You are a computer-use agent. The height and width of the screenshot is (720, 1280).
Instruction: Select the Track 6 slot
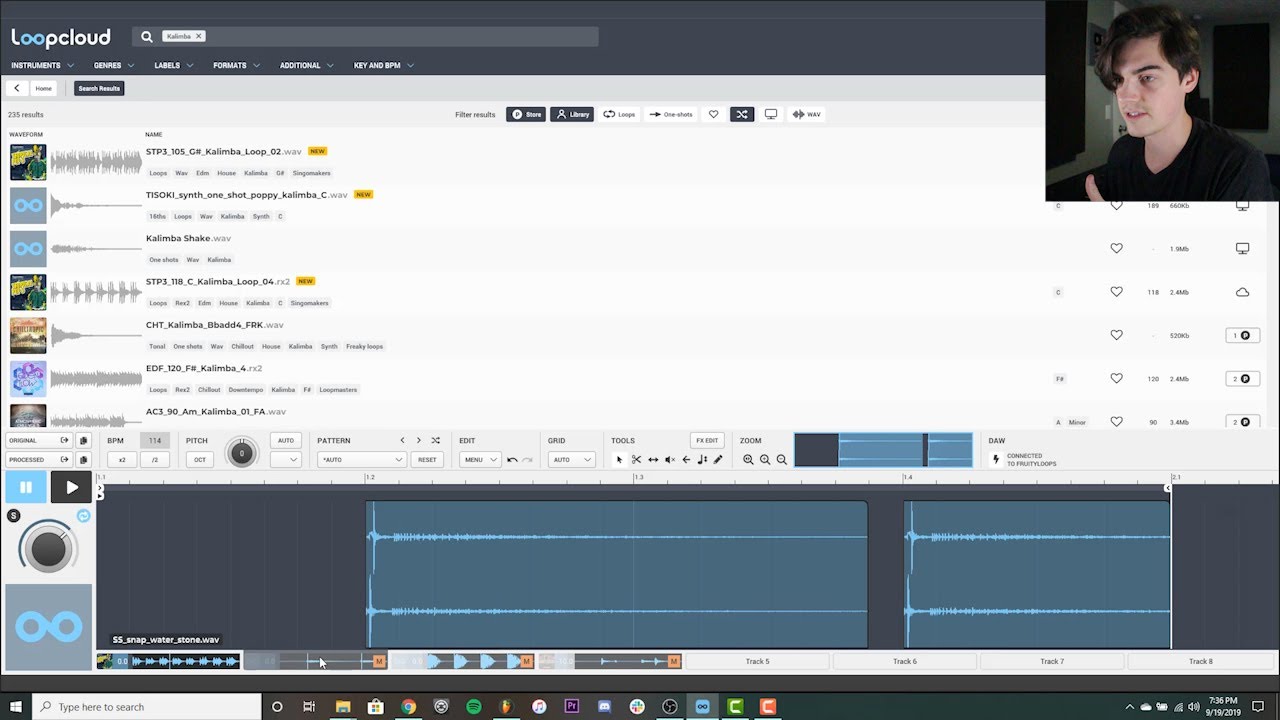pos(904,661)
